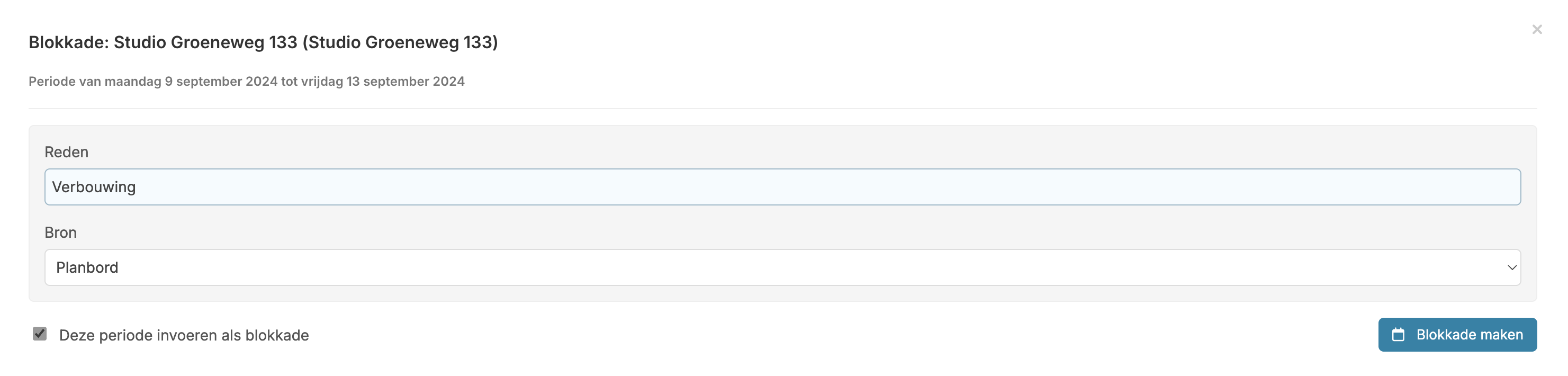The image size is (1568, 376).
Task: Open the Bron dropdown showing Planbord
Action: (x=782, y=267)
